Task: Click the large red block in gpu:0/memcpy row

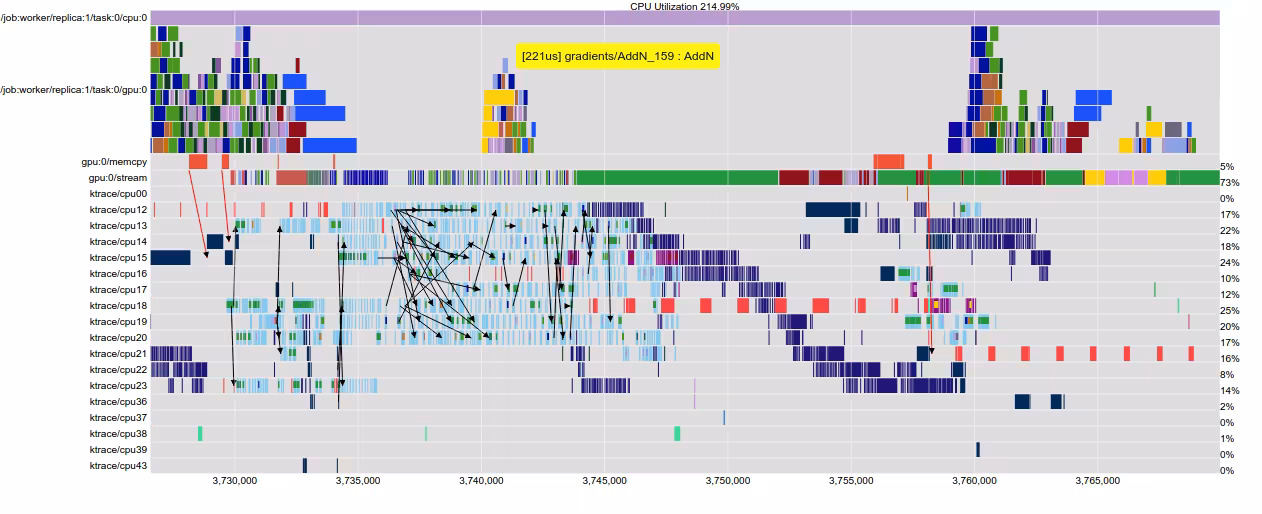Action: 888,162
